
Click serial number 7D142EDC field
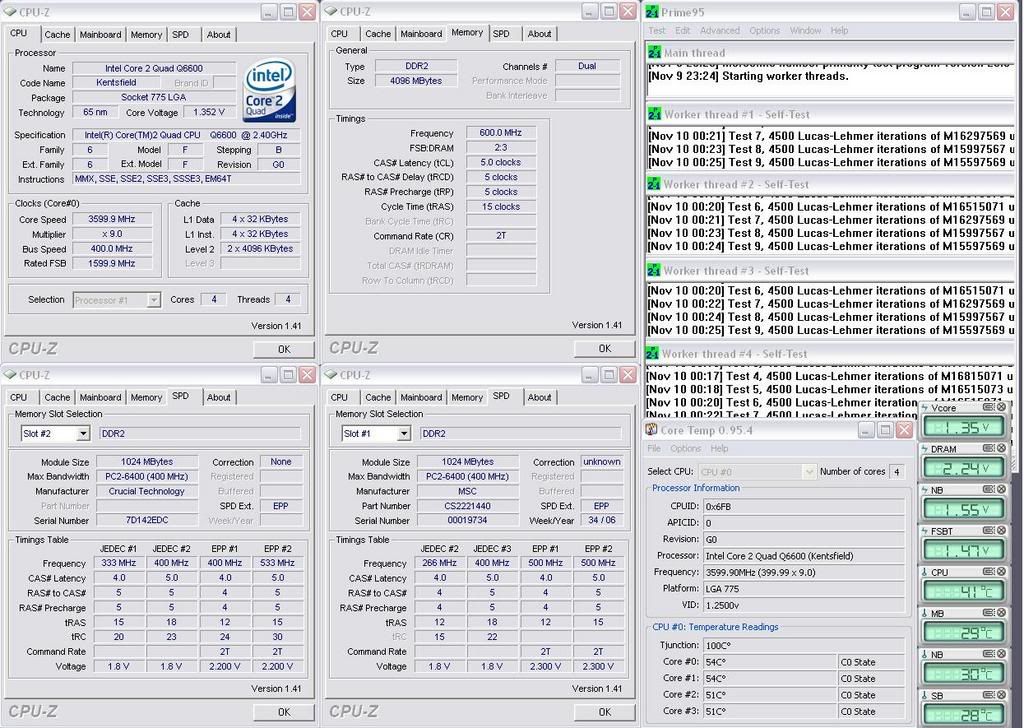pos(146,521)
